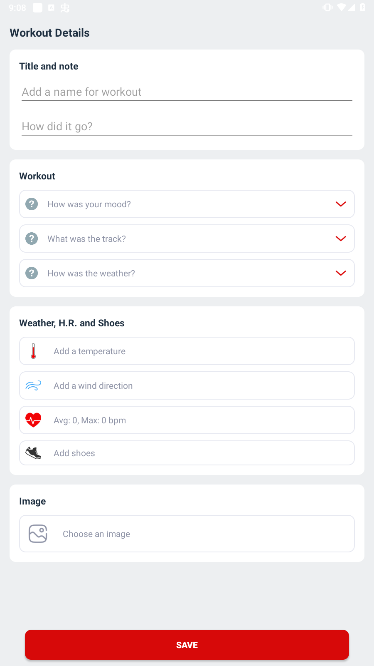Tap question mark icon beside track
The image size is (374, 666).
[31, 238]
